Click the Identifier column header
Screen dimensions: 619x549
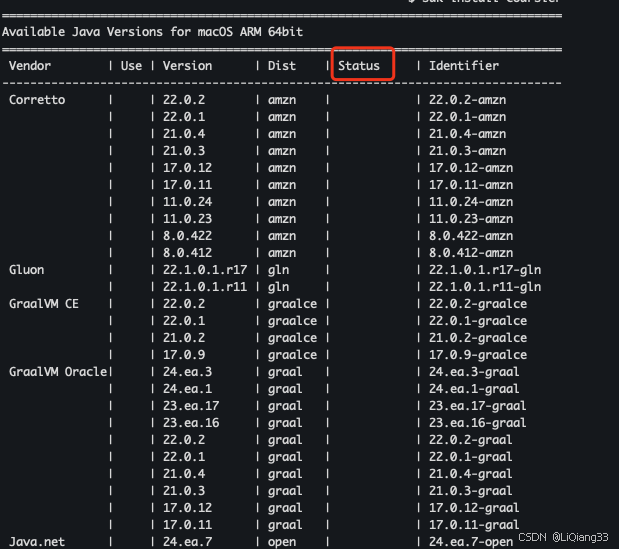tap(464, 66)
